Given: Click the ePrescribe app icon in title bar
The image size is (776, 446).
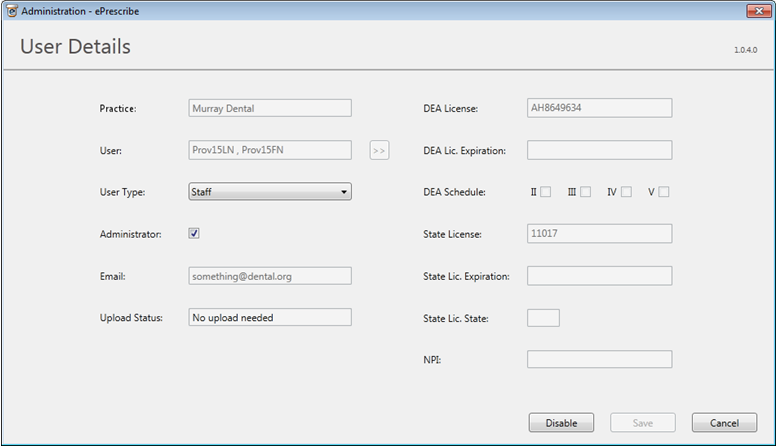Looking at the screenshot, I should point(11,10).
